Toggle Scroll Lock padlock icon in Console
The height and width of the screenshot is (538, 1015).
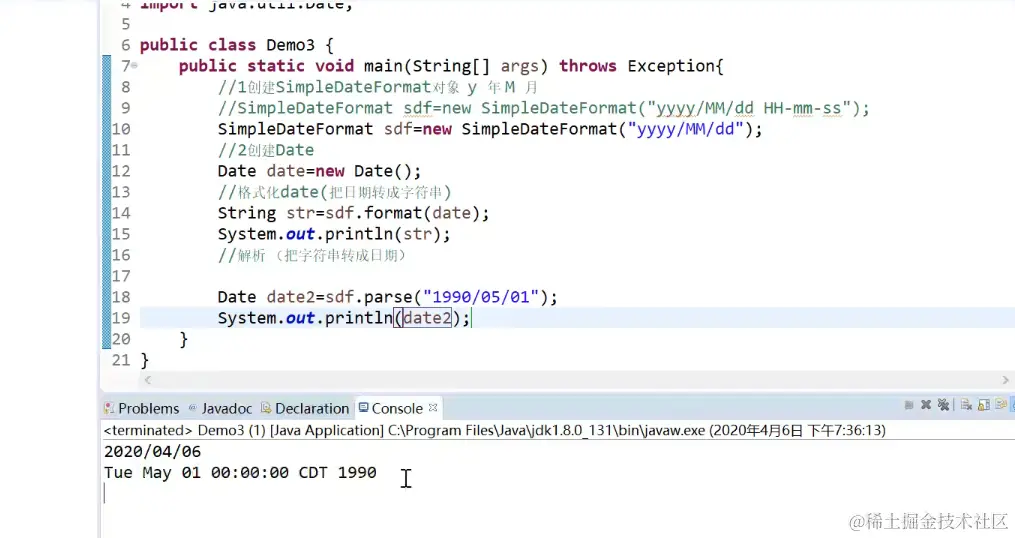pyautogui.click(x=984, y=405)
